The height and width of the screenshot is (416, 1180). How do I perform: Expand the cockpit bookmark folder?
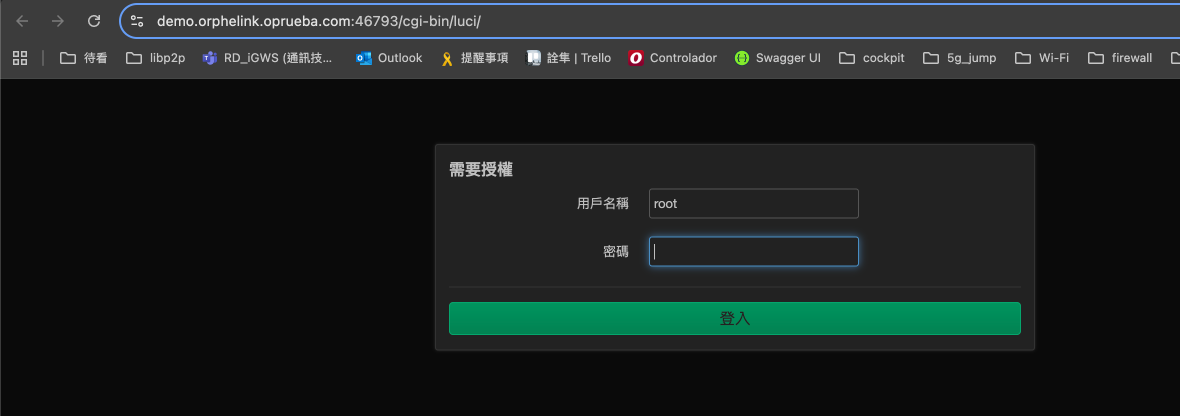tap(872, 58)
